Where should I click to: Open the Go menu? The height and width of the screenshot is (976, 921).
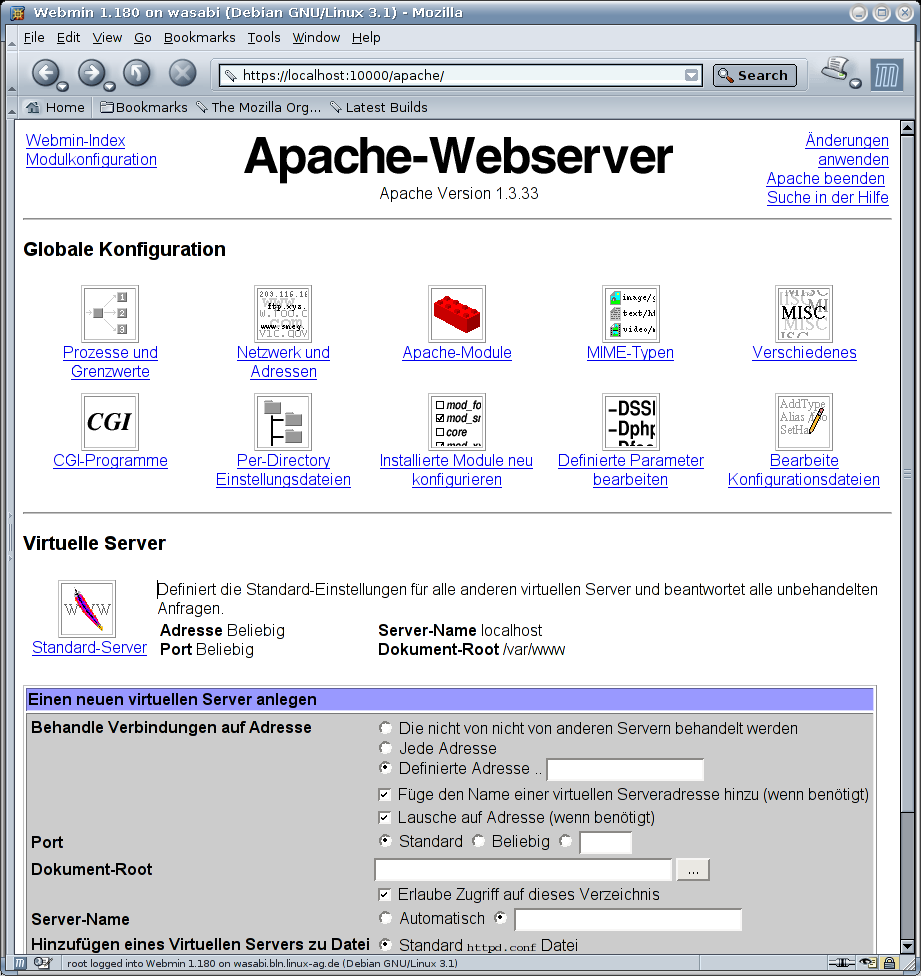[x=143, y=37]
